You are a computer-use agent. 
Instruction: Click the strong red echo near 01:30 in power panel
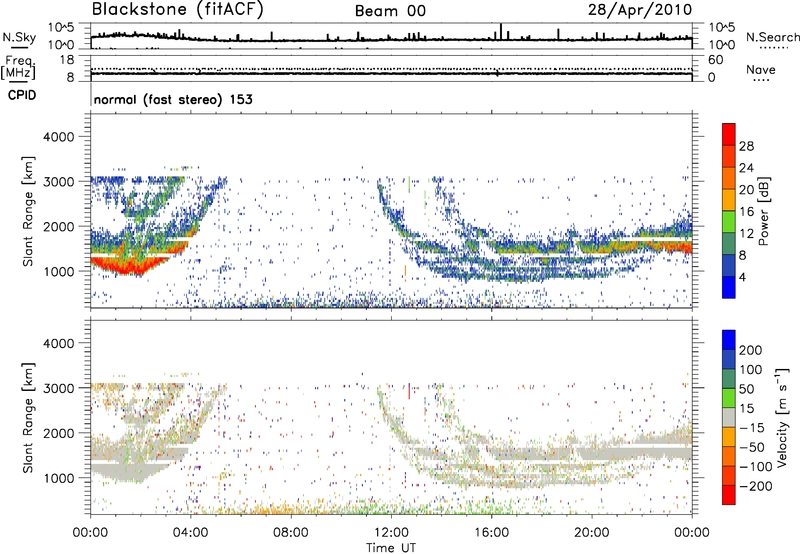click(x=129, y=264)
